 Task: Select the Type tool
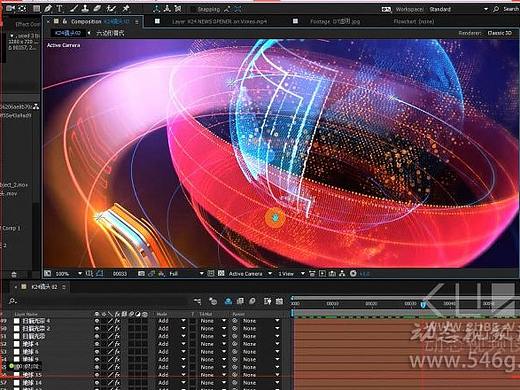[60, 9]
